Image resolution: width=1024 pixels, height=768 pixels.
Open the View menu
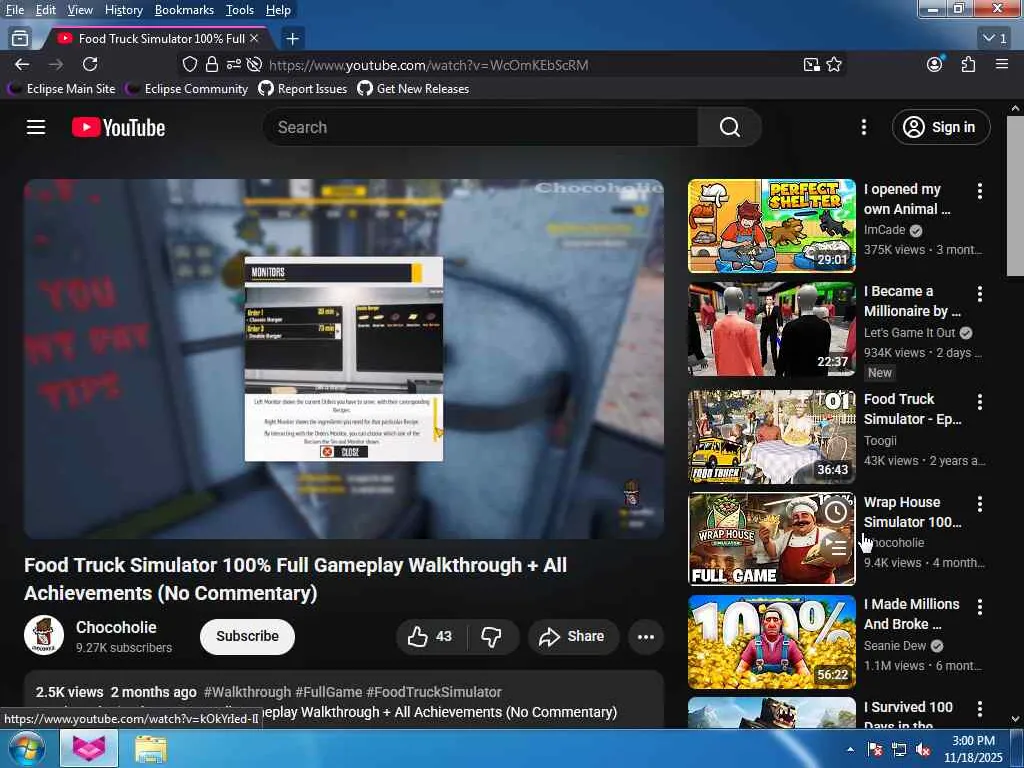(80, 10)
